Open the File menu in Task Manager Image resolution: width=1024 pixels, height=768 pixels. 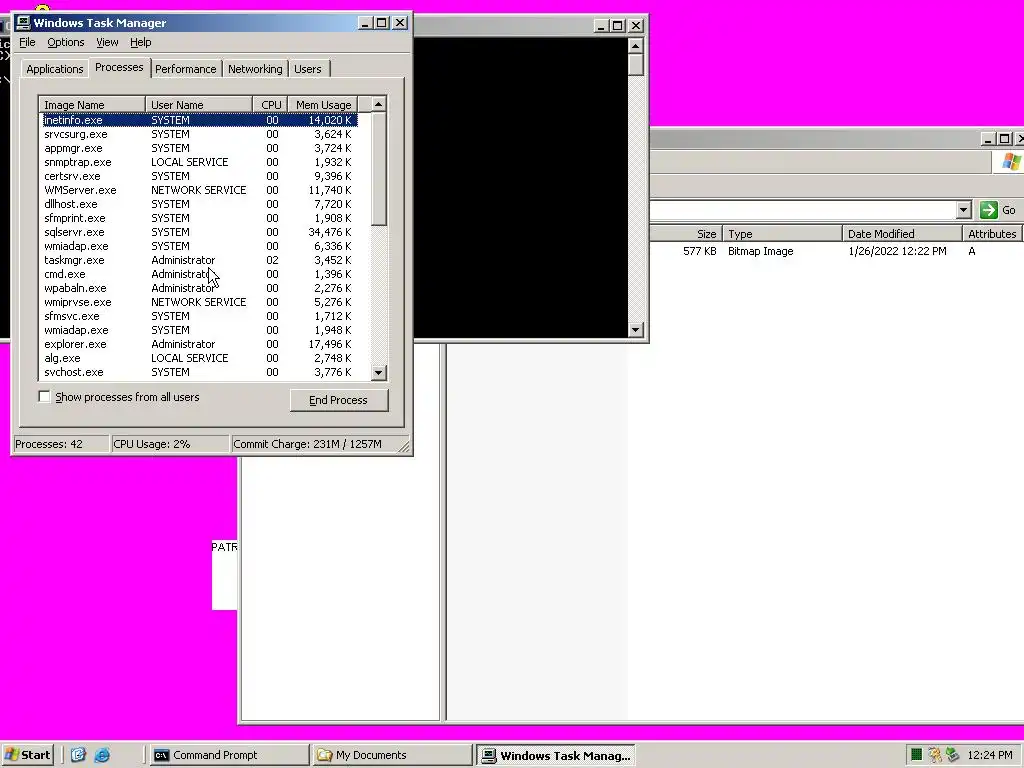27,42
